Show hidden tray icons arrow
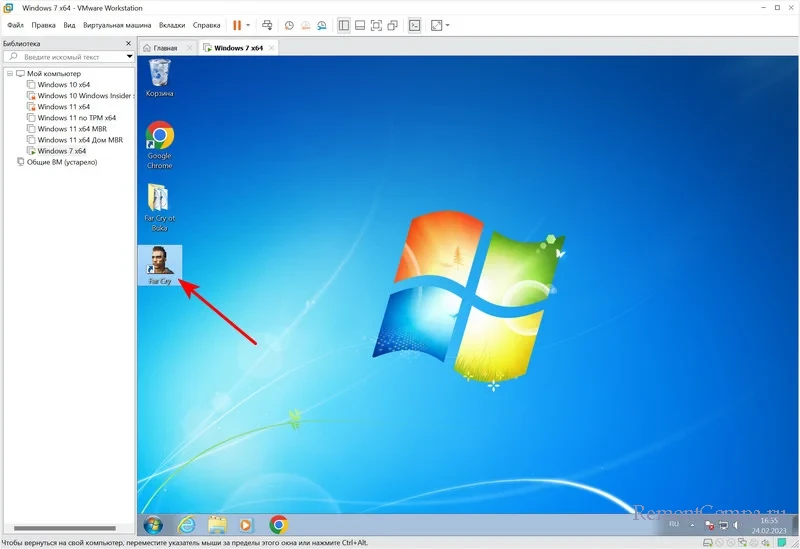The image size is (800, 549). 692,525
